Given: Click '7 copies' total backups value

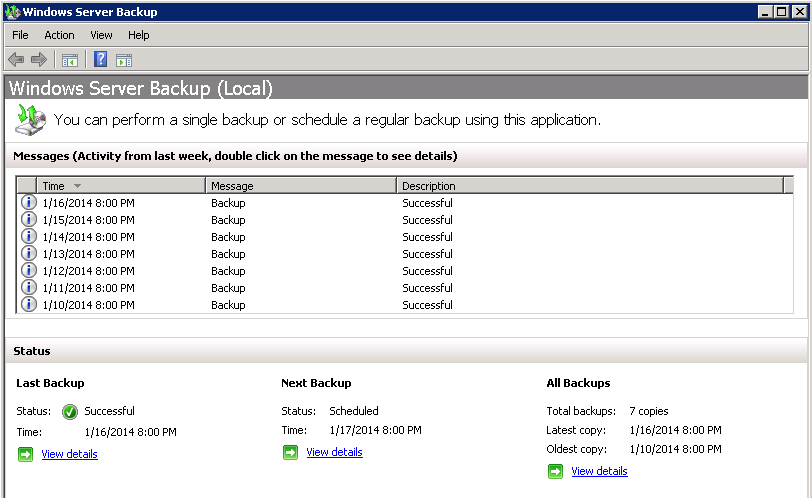Looking at the screenshot, I should tap(649, 411).
